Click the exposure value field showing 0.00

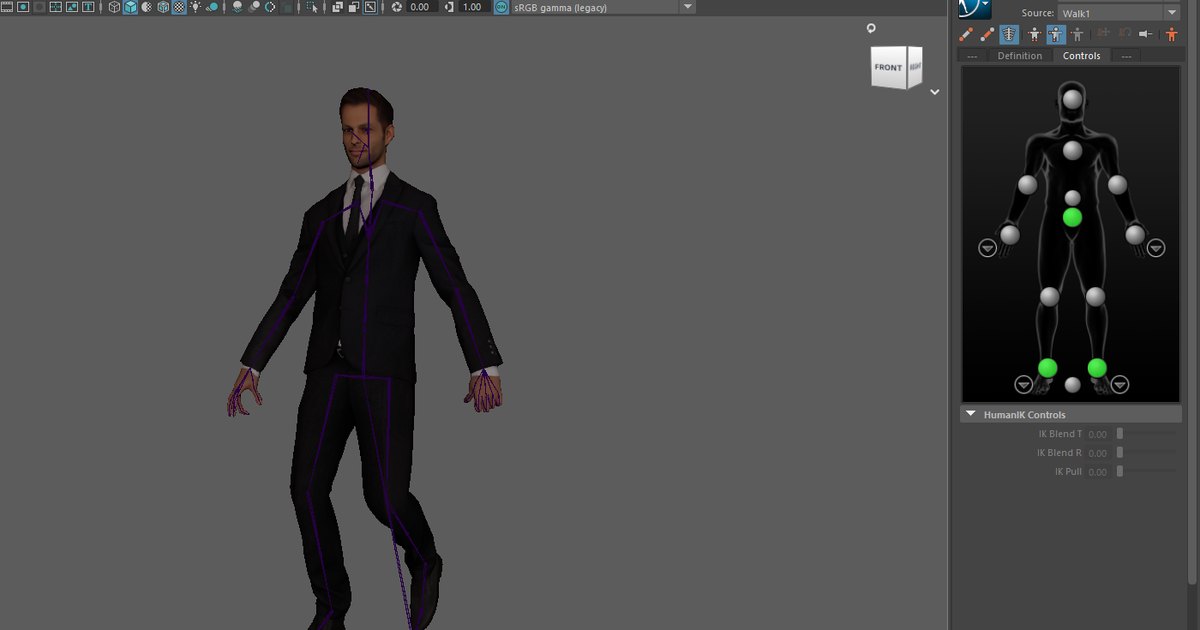click(420, 7)
